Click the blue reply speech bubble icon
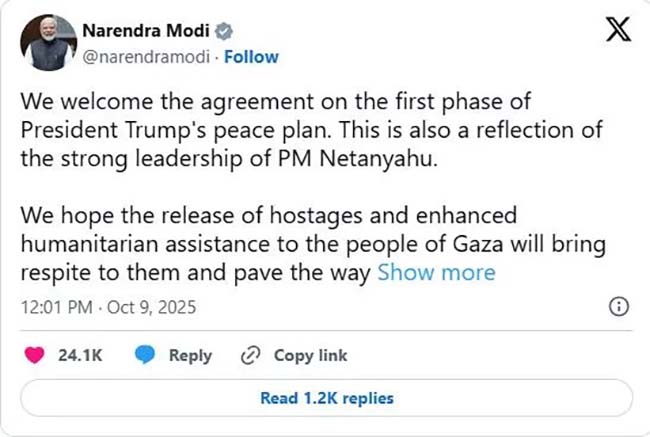The height and width of the screenshot is (437, 650). [145, 355]
